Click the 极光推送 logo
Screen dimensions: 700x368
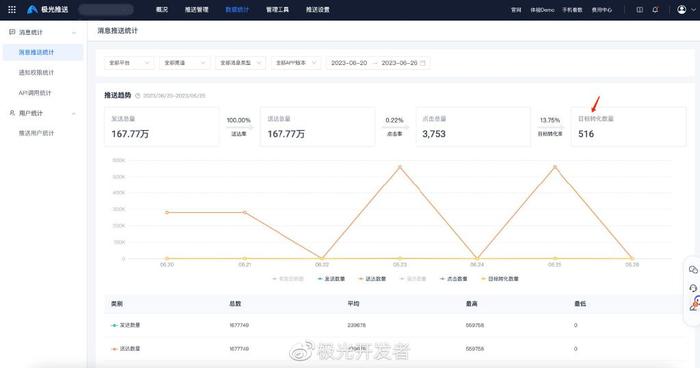pos(48,9)
